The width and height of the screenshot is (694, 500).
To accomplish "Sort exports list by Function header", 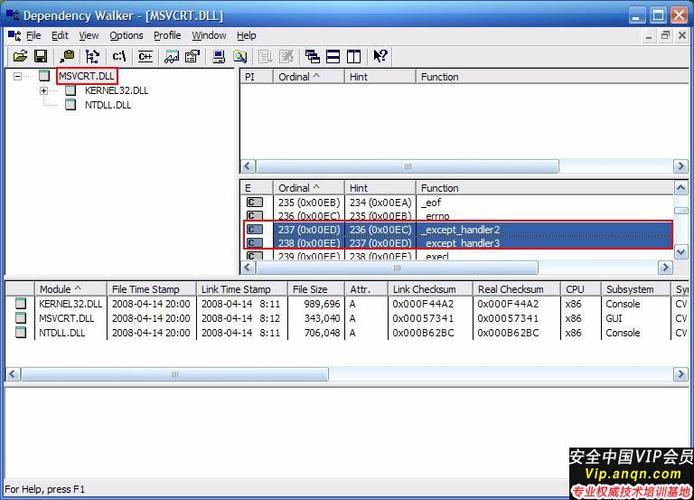I will coord(544,188).
